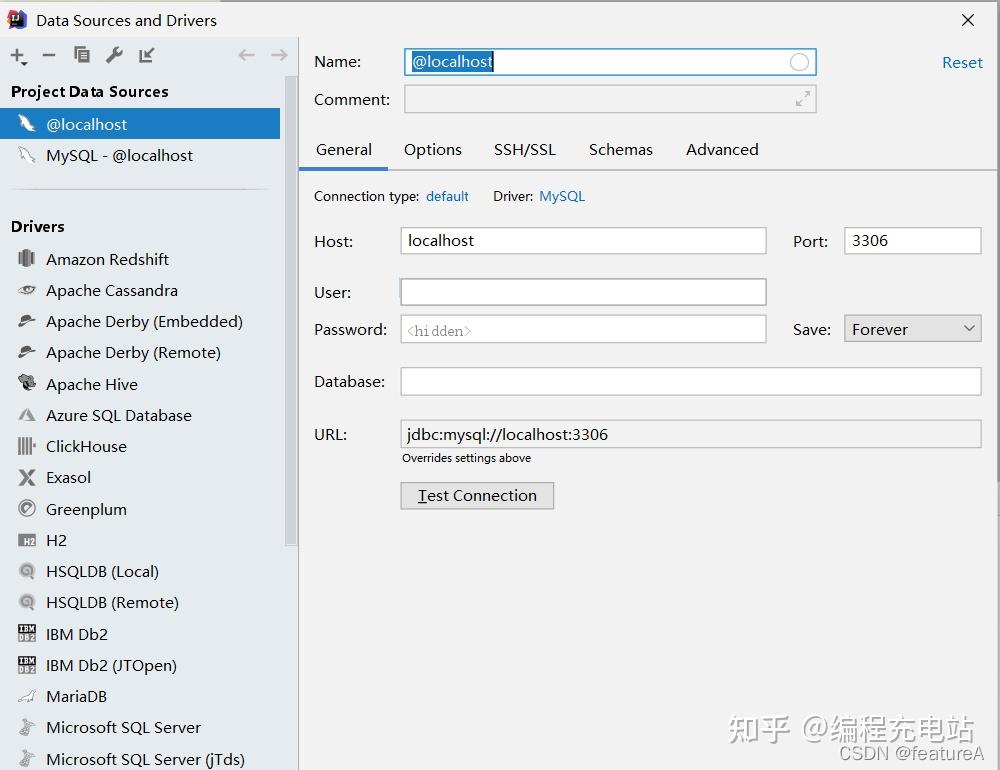Viewport: 1000px width, 770px height.
Task: Open the Save password dropdown
Action: pyautogui.click(x=913, y=329)
